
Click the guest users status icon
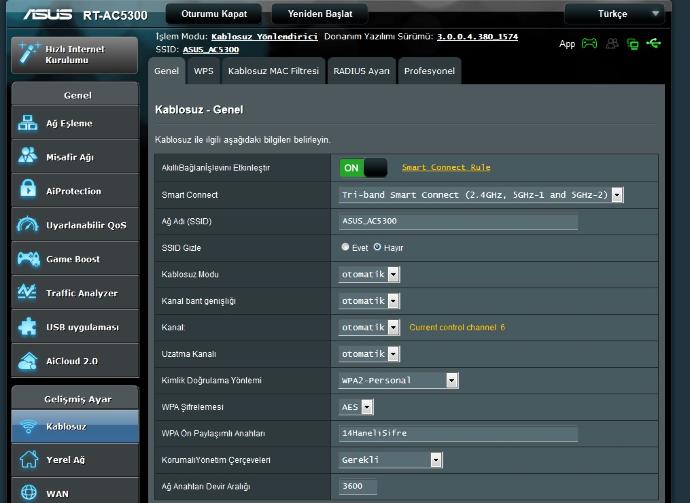(612, 43)
